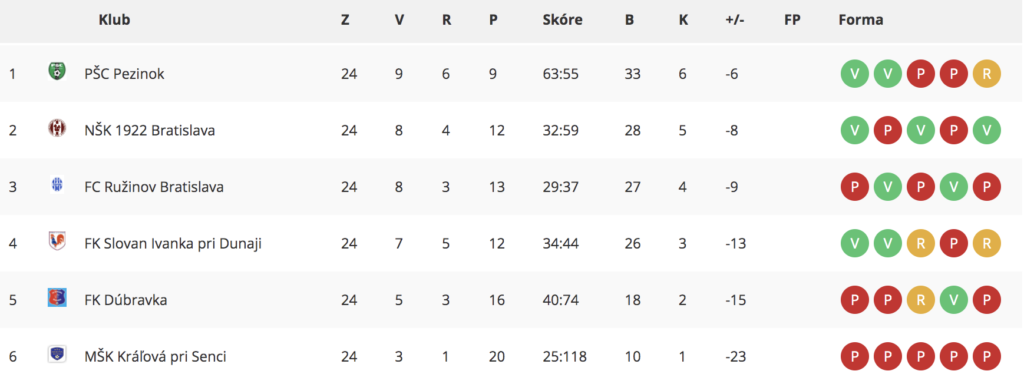
Task: Click the FK Slovan Ivanka club crest
Action: [x=57, y=241]
